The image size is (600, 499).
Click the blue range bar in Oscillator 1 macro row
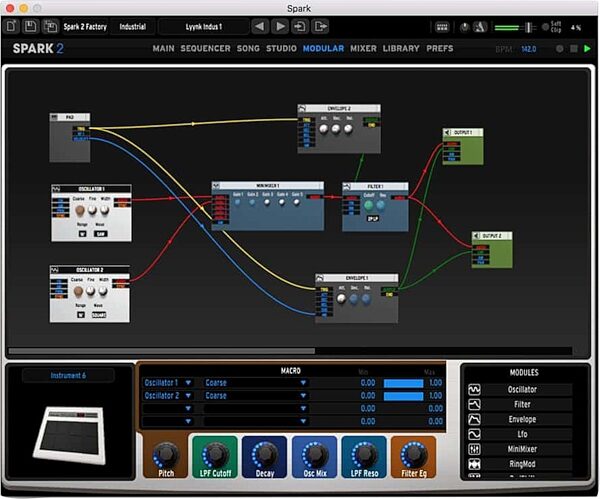(403, 383)
